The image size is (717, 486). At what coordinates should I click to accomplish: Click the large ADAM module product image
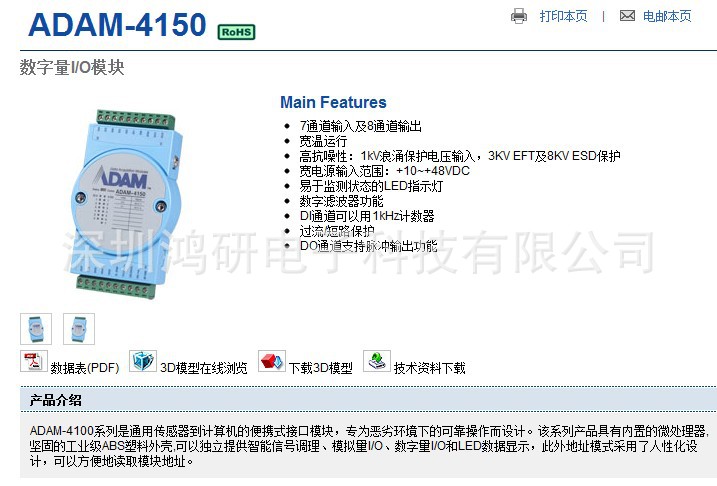click(x=127, y=204)
